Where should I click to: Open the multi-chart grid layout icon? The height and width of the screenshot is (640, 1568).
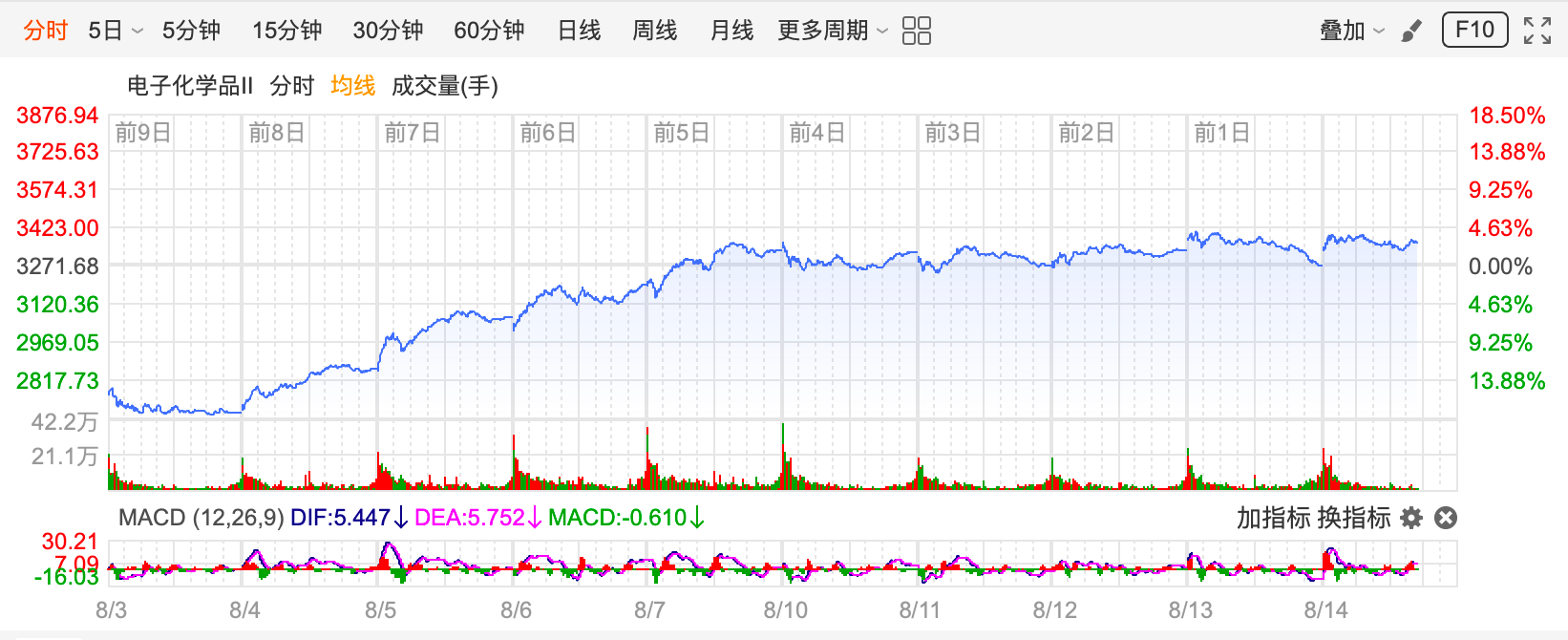point(916,31)
